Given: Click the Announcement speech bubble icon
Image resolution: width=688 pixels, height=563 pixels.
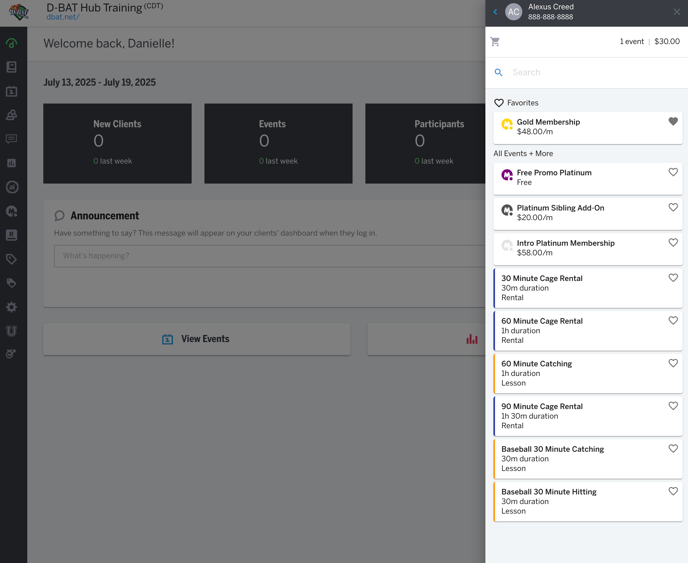Looking at the screenshot, I should 59,215.
